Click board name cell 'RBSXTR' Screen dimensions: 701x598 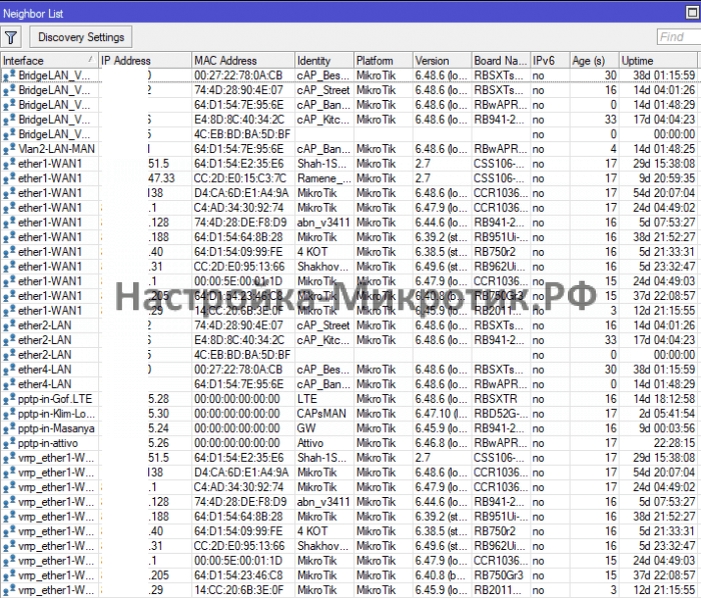coord(495,399)
